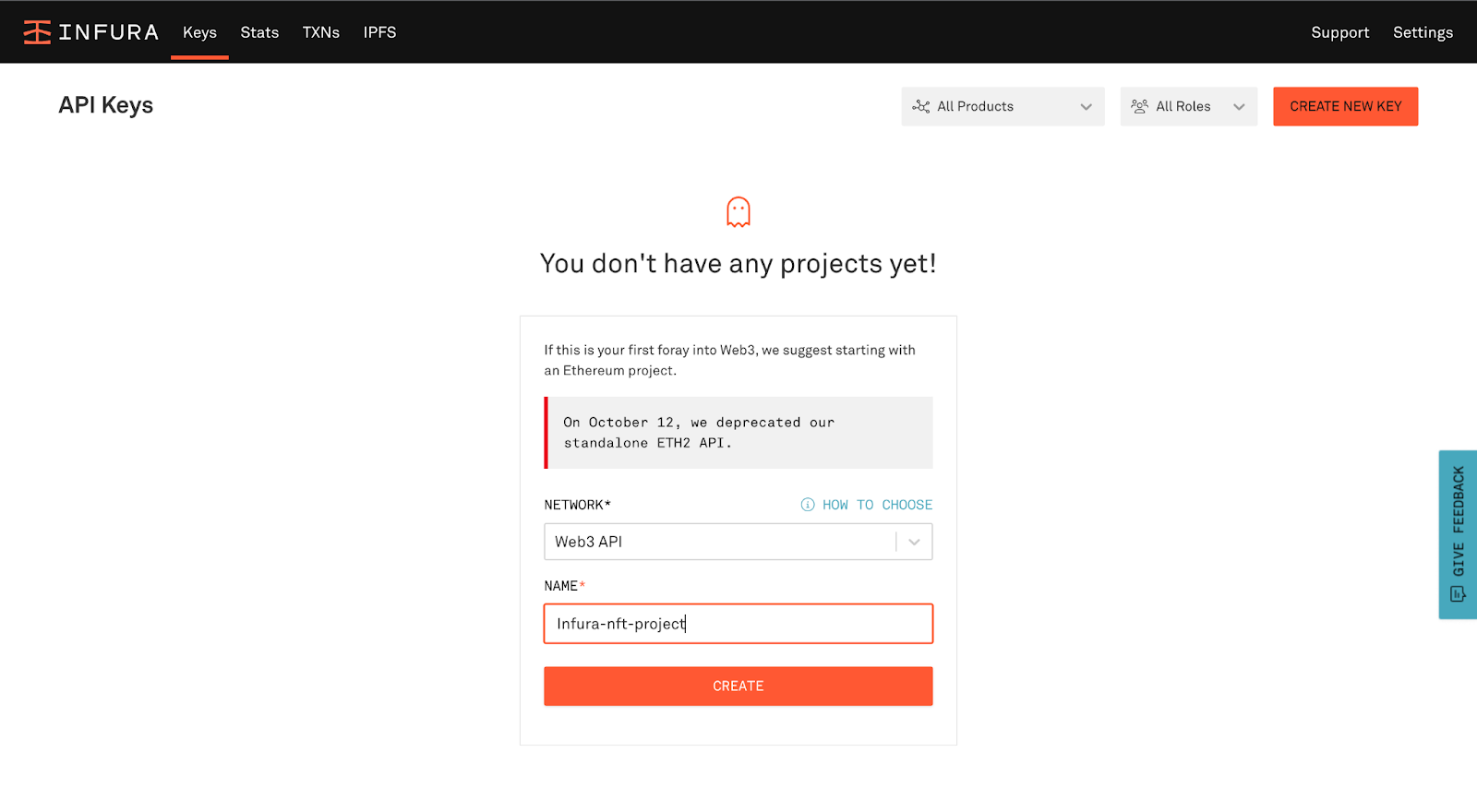Open the Support link
The width and height of the screenshot is (1477, 812).
(1339, 32)
